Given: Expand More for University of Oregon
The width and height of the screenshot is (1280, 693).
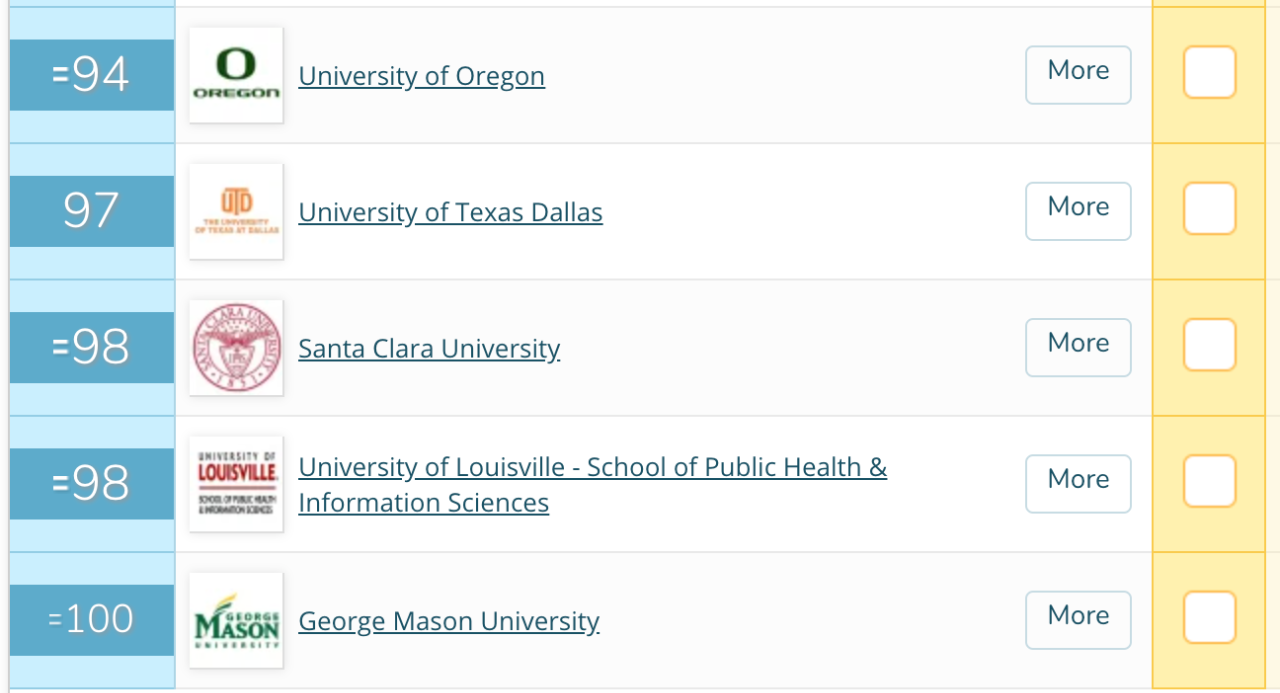Looking at the screenshot, I should pyautogui.click(x=1078, y=74).
